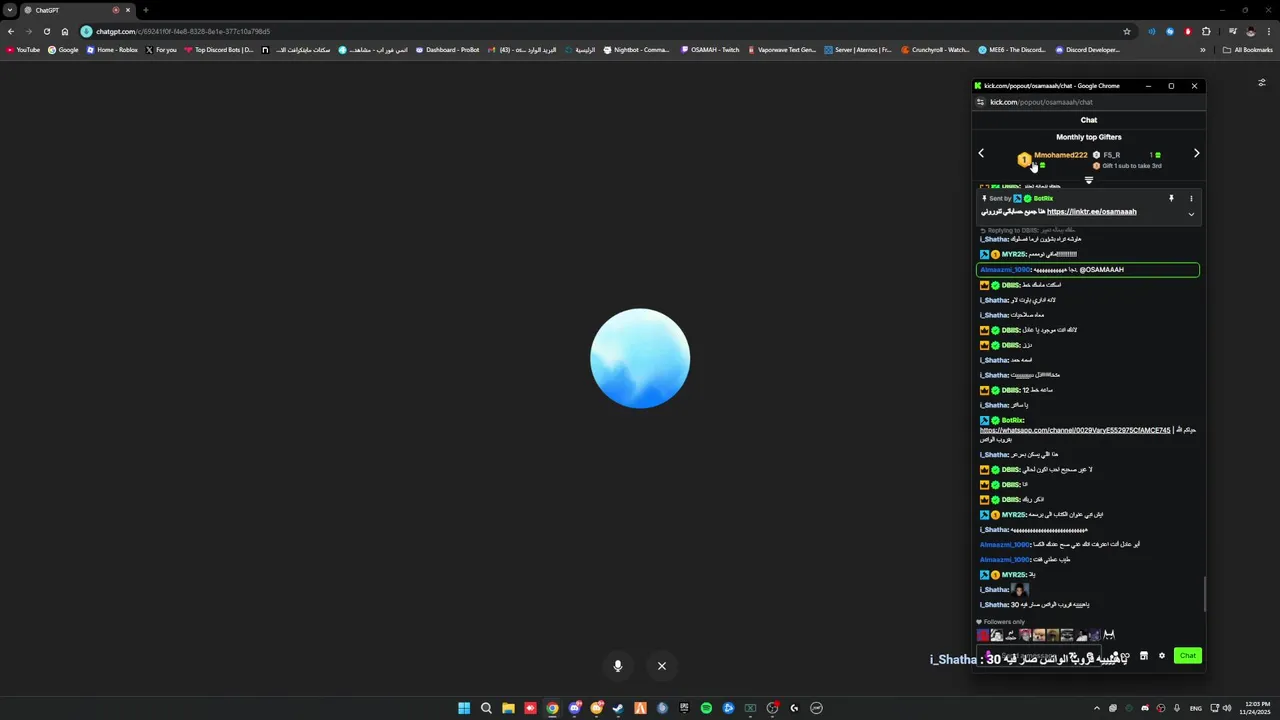Open the Crunchyroll bookmark
The width and height of the screenshot is (1280, 720).
tap(935, 50)
